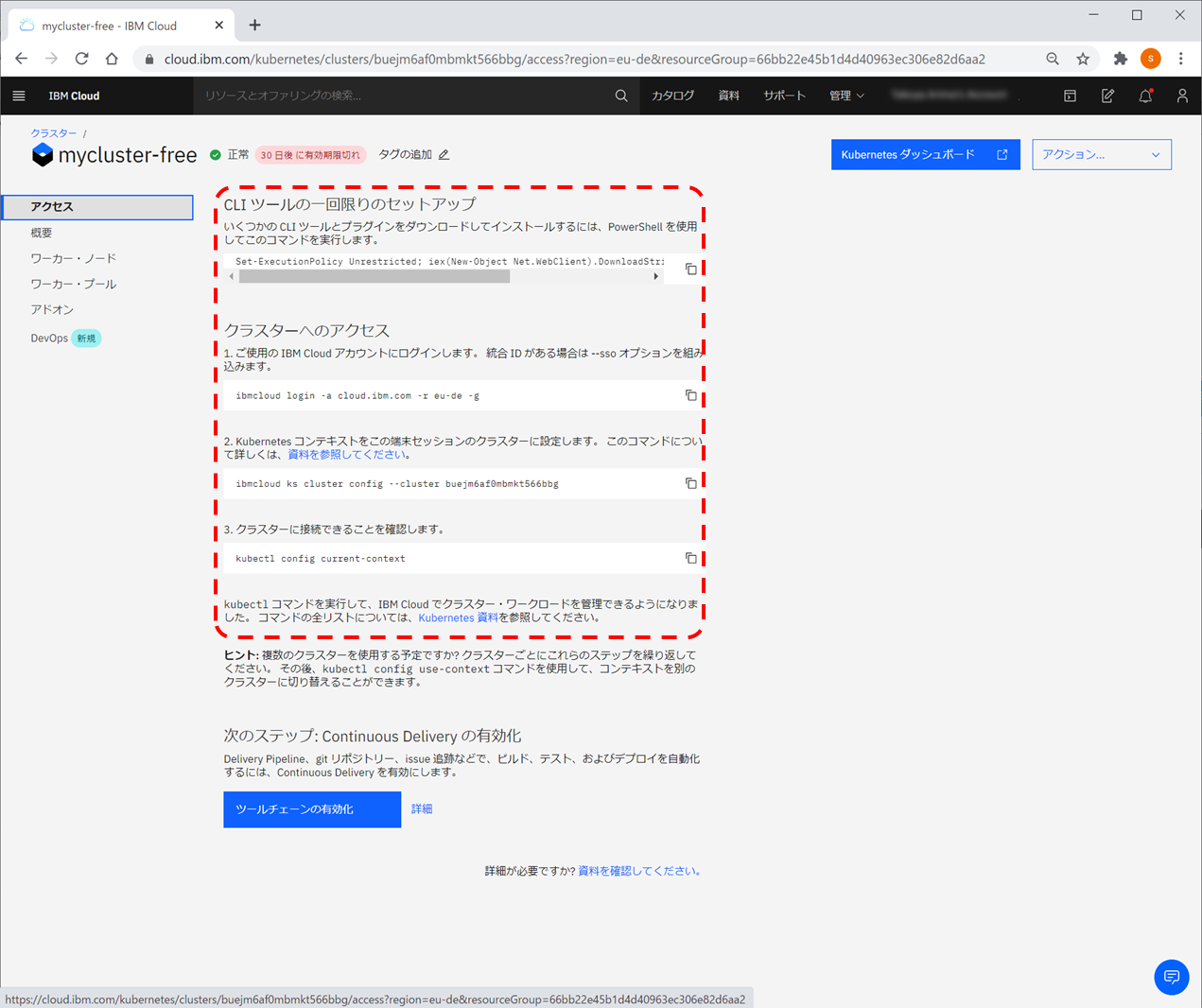The width and height of the screenshot is (1202, 1008).
Task: Follow the クラスター breadcrumb link
Action: pos(54,133)
